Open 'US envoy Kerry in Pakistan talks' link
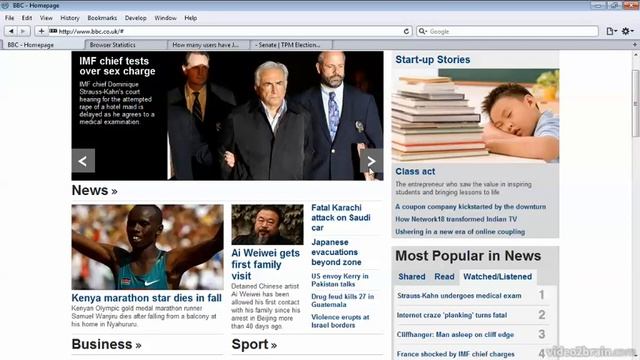The image size is (640, 360). [340, 280]
